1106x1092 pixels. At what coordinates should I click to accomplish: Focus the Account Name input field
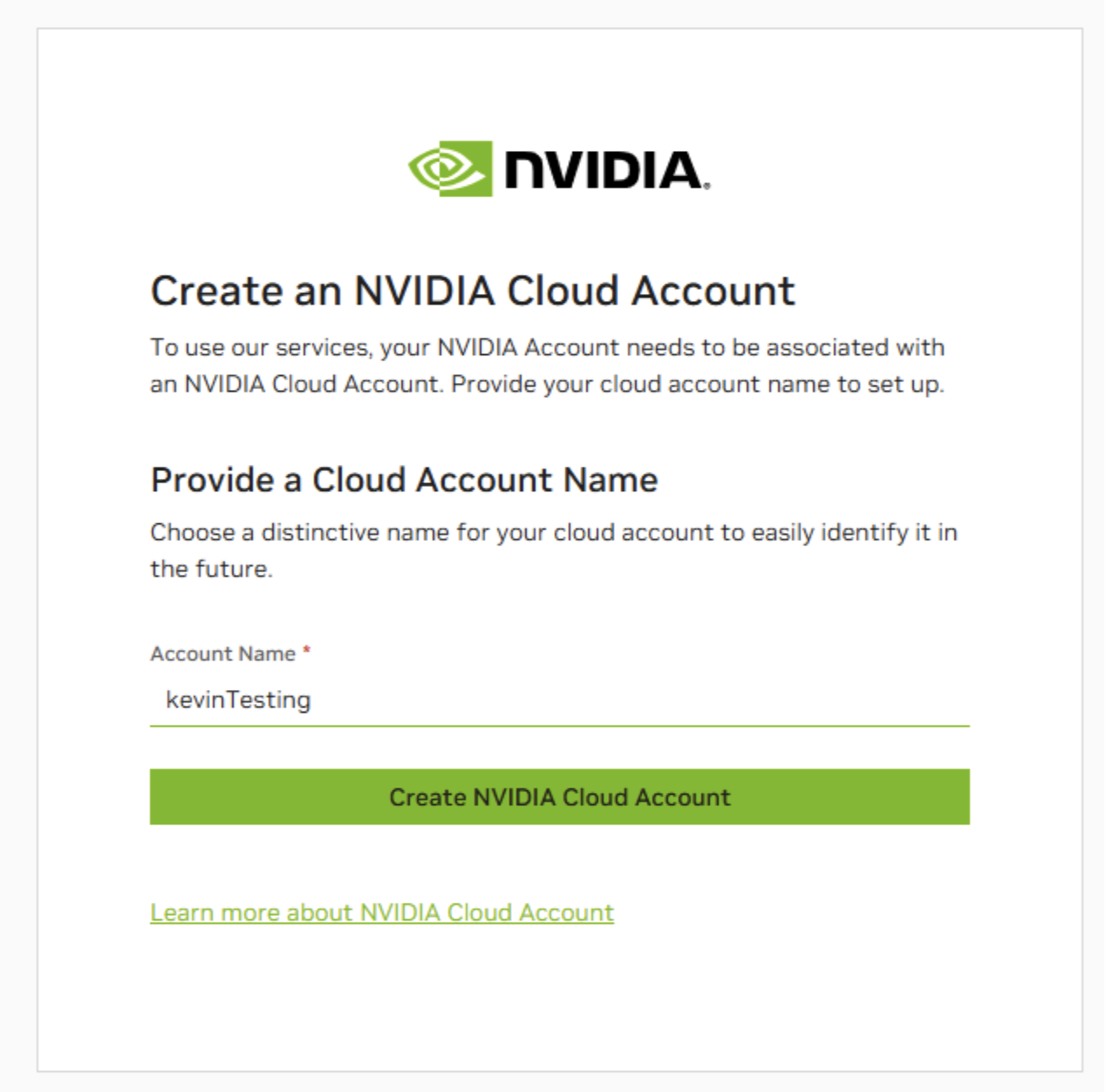[558, 700]
